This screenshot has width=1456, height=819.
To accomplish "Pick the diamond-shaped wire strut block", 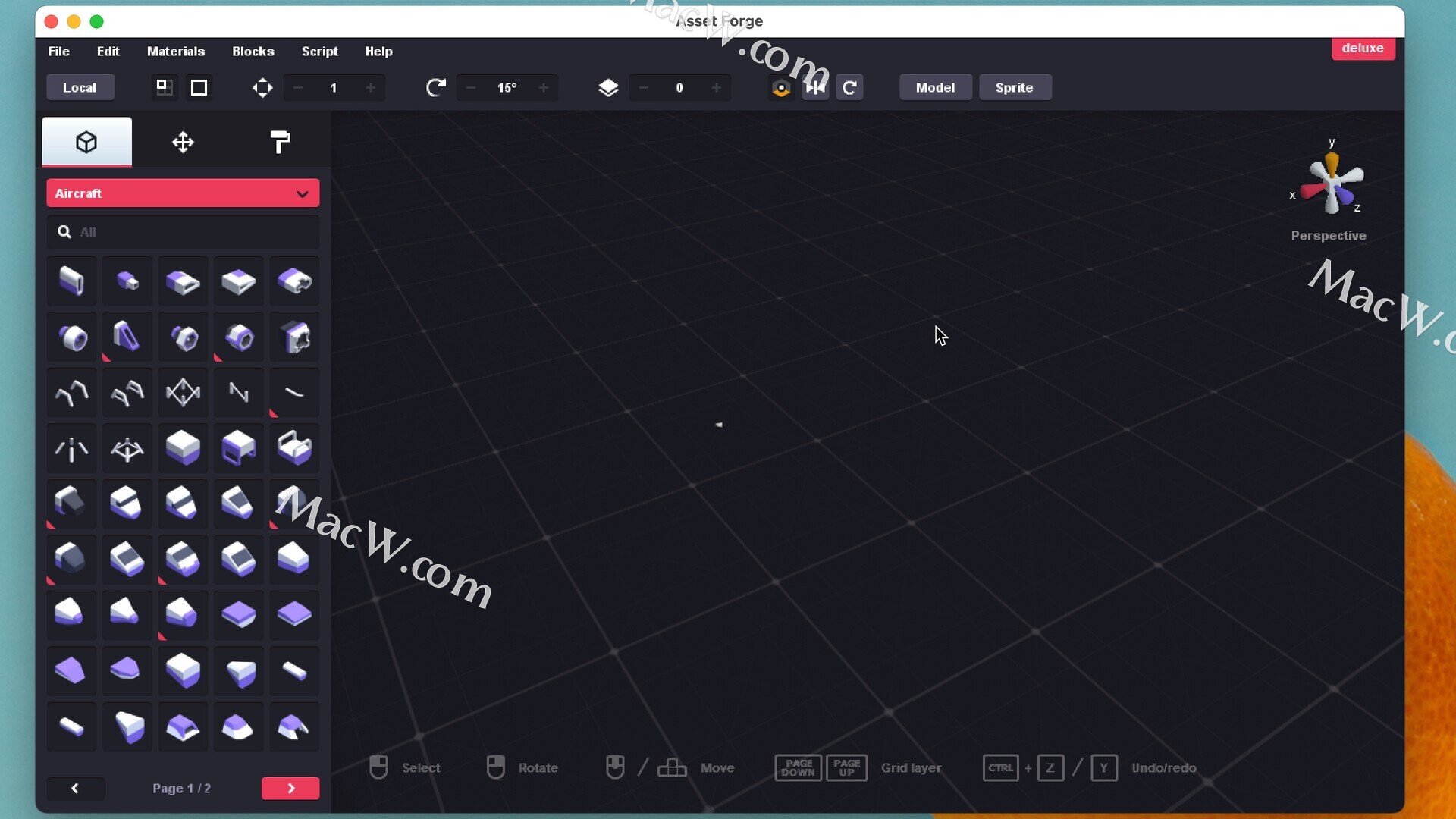I will pyautogui.click(x=183, y=393).
